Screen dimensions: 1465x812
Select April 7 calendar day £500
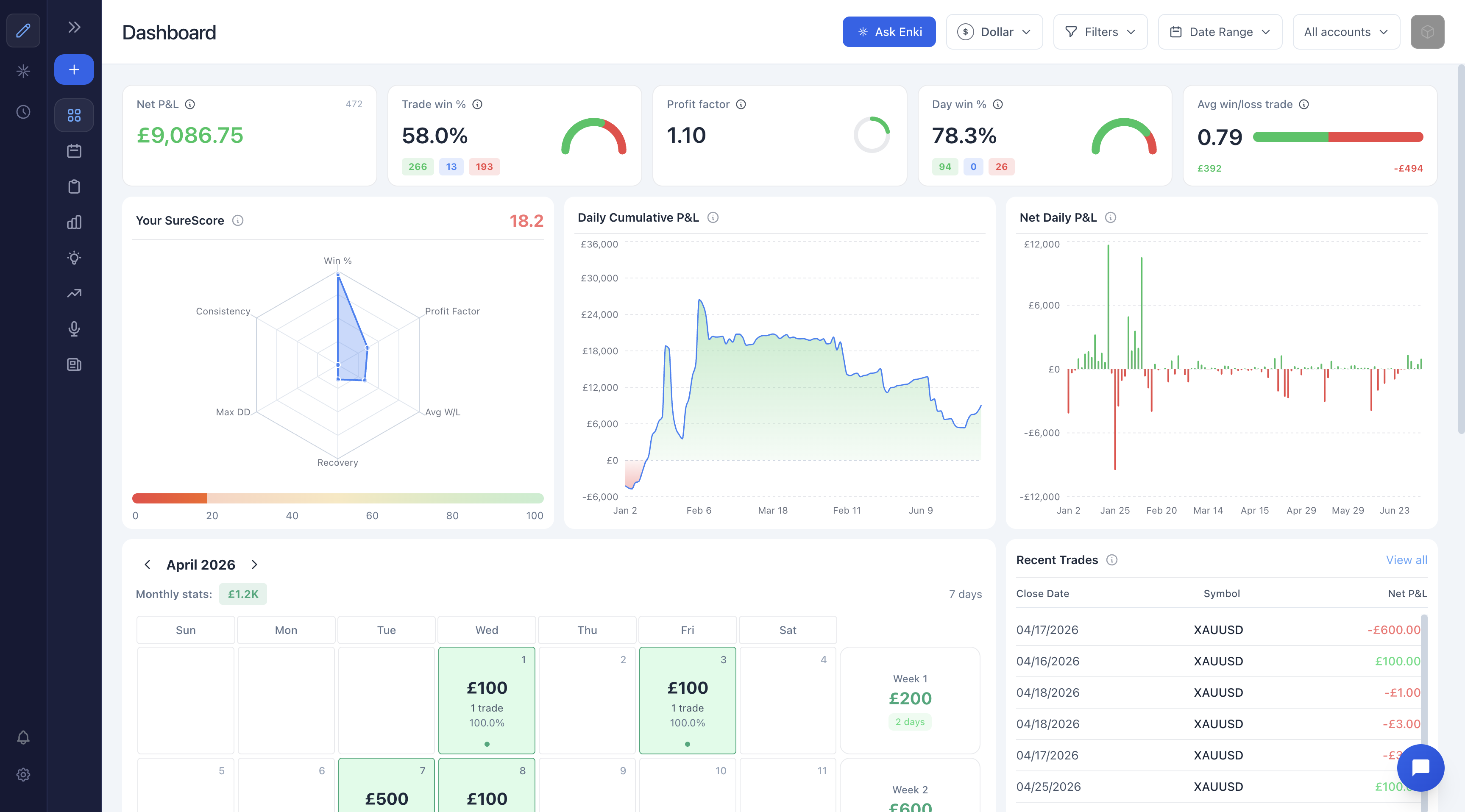tap(387, 785)
